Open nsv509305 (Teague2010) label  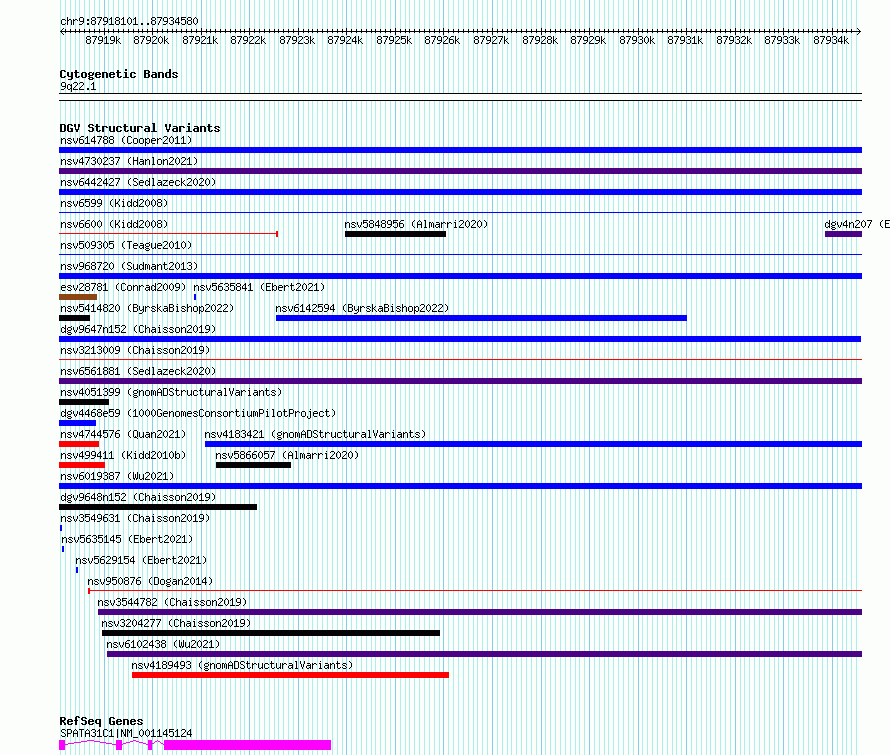[x=126, y=245]
